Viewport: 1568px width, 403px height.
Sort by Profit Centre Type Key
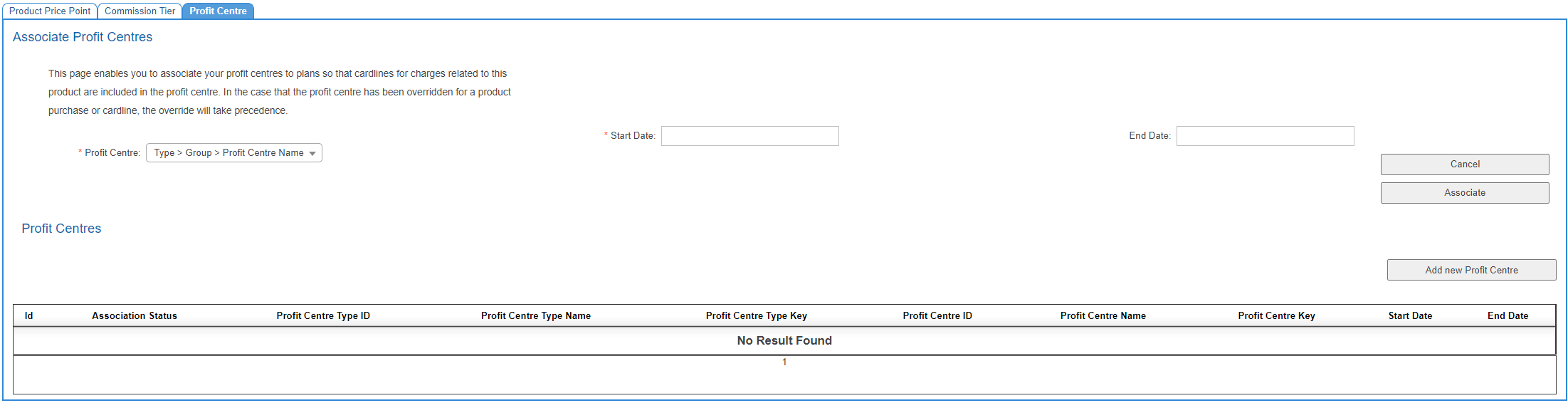click(x=756, y=315)
